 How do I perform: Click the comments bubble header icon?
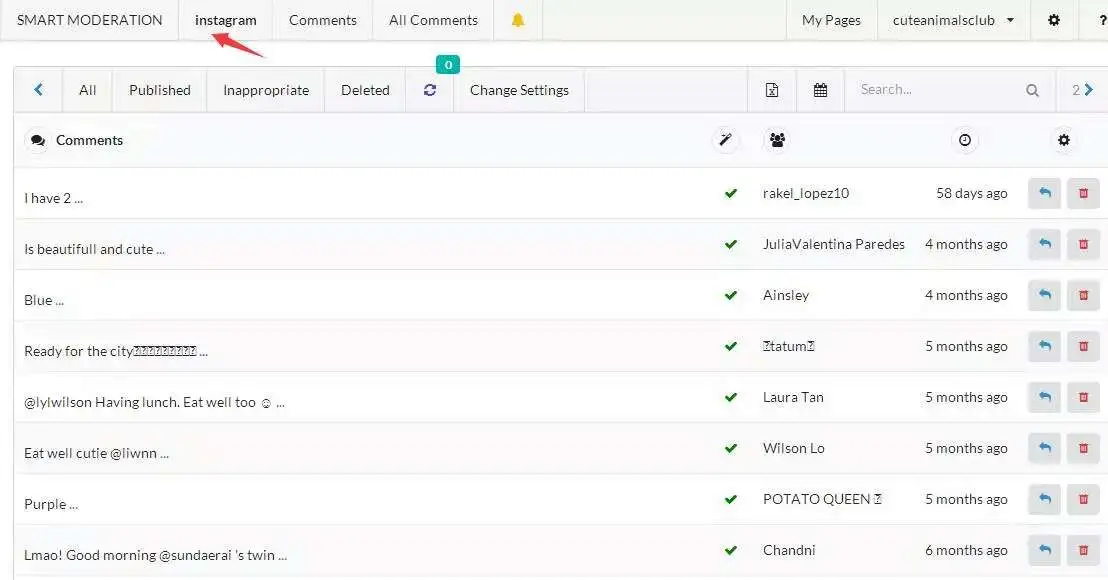coord(37,140)
